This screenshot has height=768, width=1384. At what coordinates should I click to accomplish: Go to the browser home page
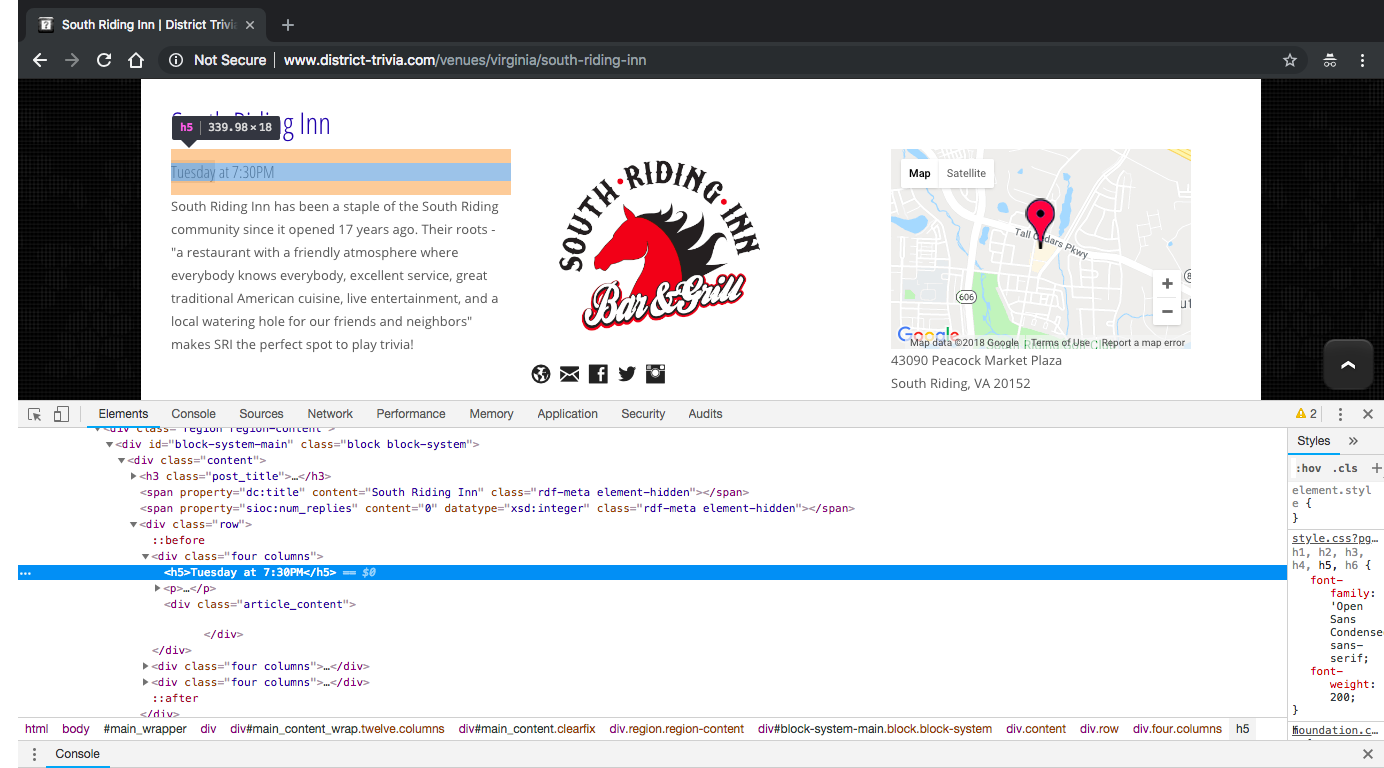(x=136, y=60)
